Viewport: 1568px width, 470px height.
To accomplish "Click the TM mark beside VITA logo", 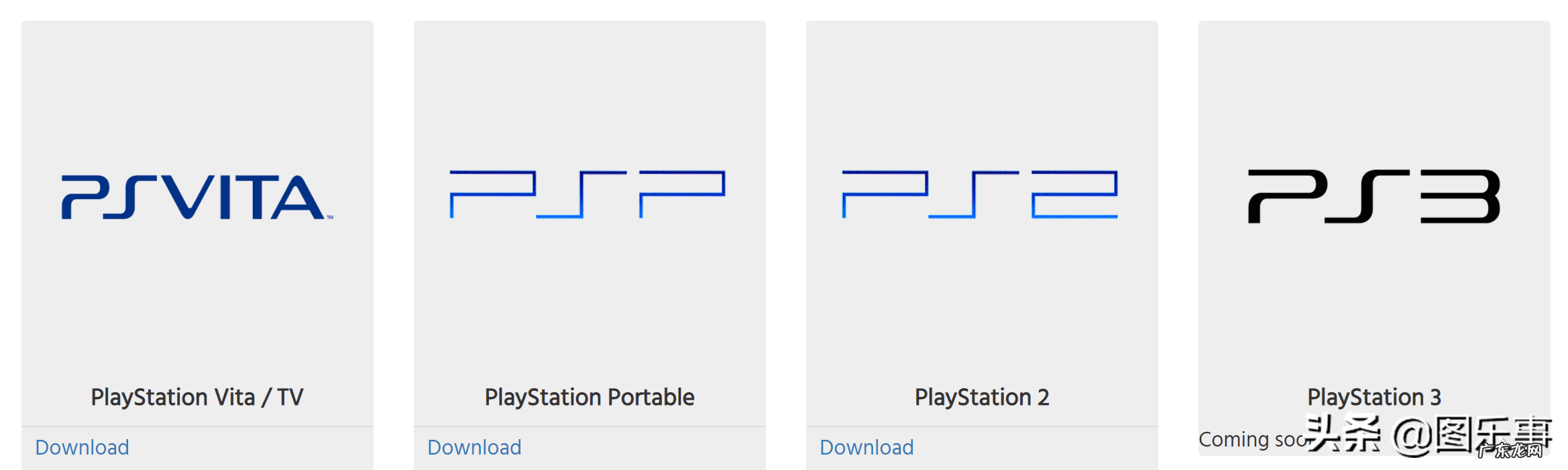I will click(330, 217).
